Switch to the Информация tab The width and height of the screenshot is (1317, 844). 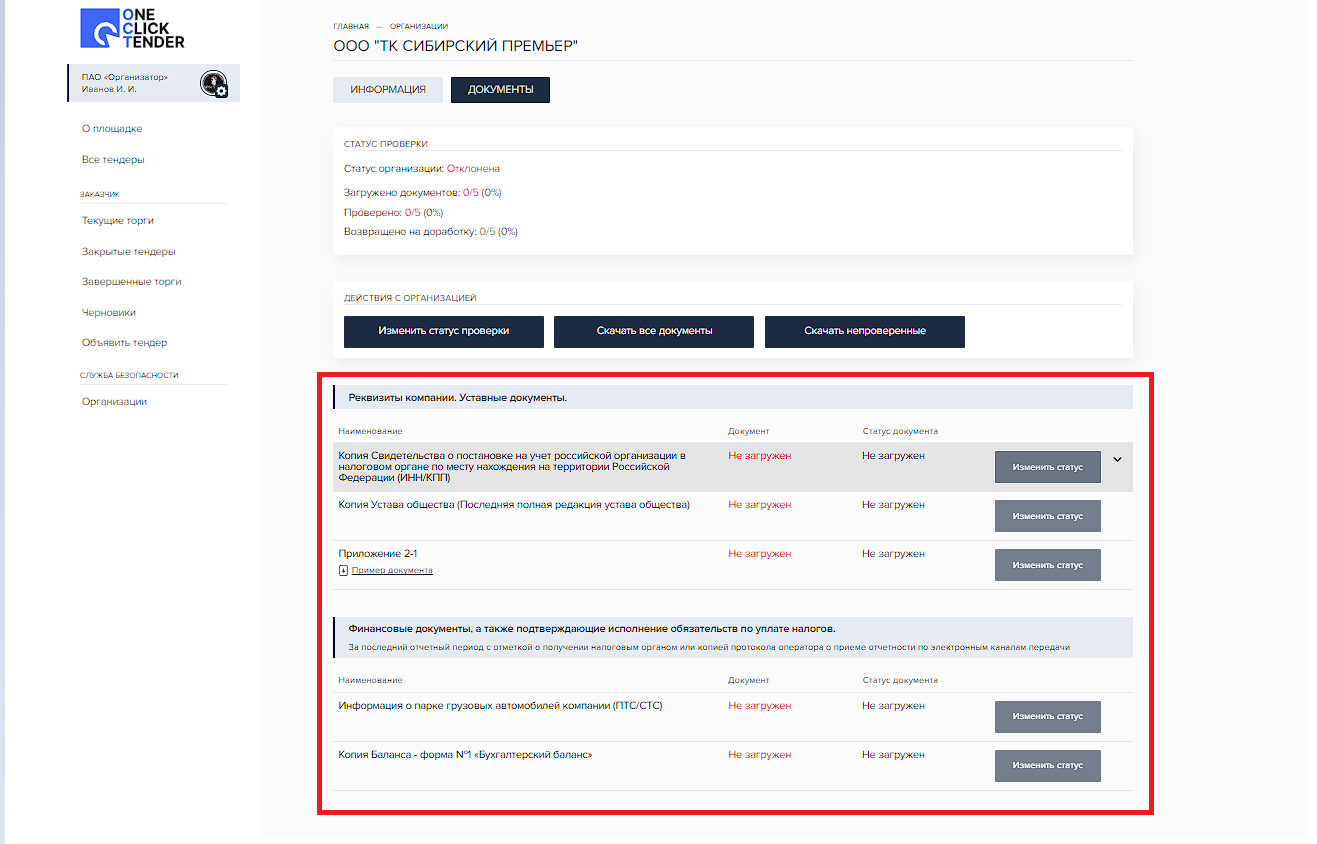pos(388,90)
